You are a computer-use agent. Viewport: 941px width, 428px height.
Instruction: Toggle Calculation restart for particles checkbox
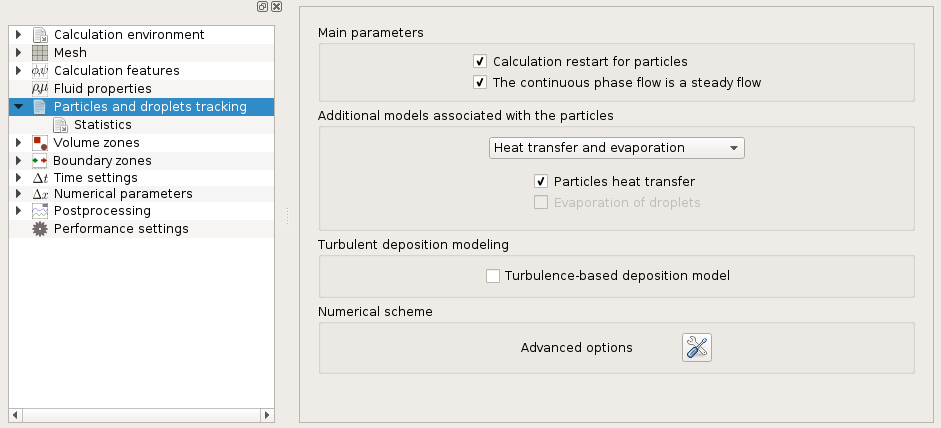(x=480, y=61)
